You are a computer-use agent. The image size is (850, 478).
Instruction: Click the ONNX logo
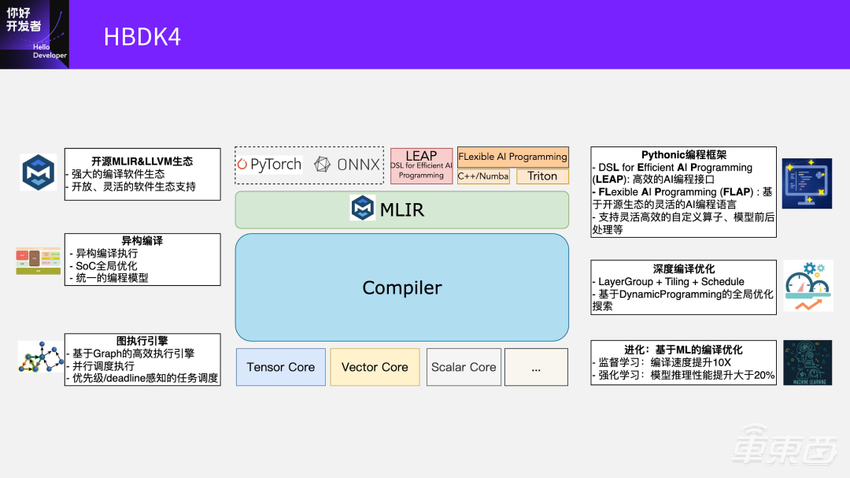coord(347,164)
